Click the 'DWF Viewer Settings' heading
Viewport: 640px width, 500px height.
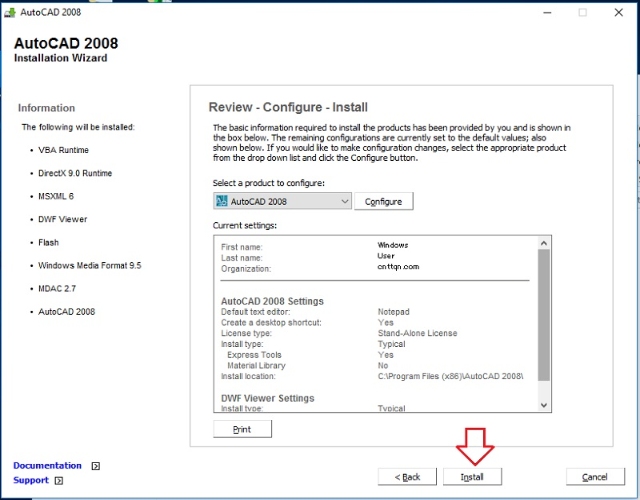[268, 398]
